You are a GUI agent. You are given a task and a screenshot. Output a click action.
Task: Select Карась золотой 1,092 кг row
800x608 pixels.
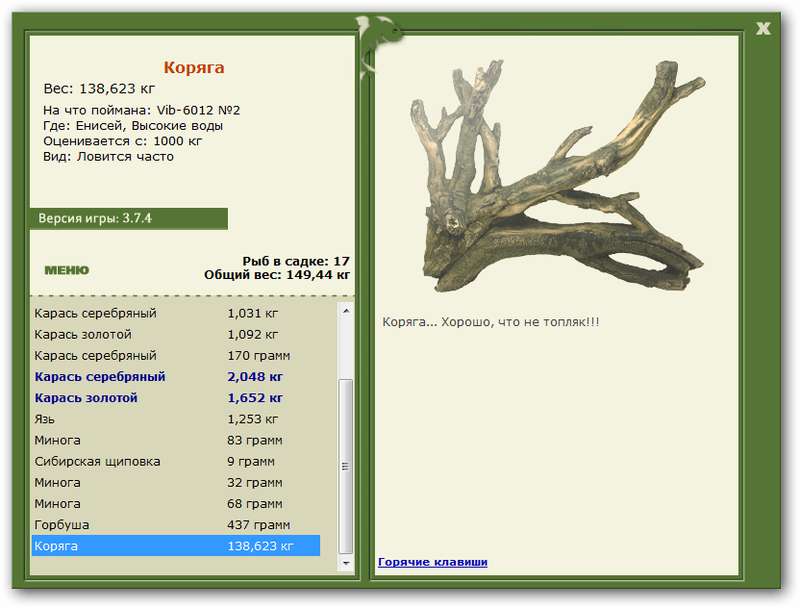(176, 335)
